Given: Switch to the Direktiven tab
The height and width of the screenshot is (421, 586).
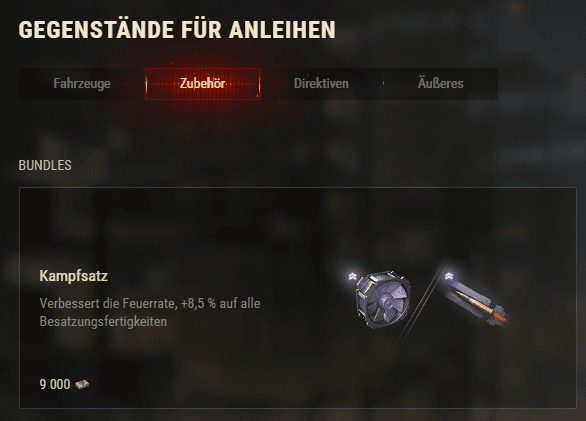Looking at the screenshot, I should pyautogui.click(x=321, y=83).
